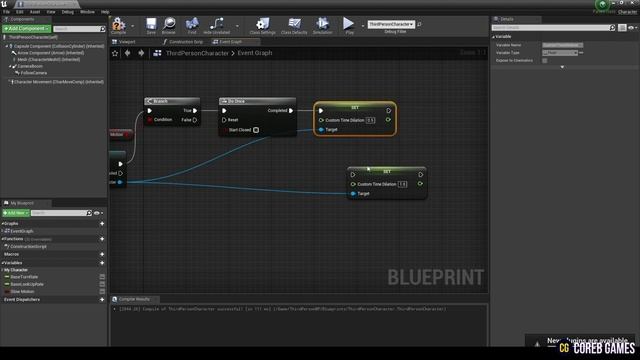The width and height of the screenshot is (640, 360).
Task: Toggle BaseLookUpRate variable visibility
Action: click(102, 284)
